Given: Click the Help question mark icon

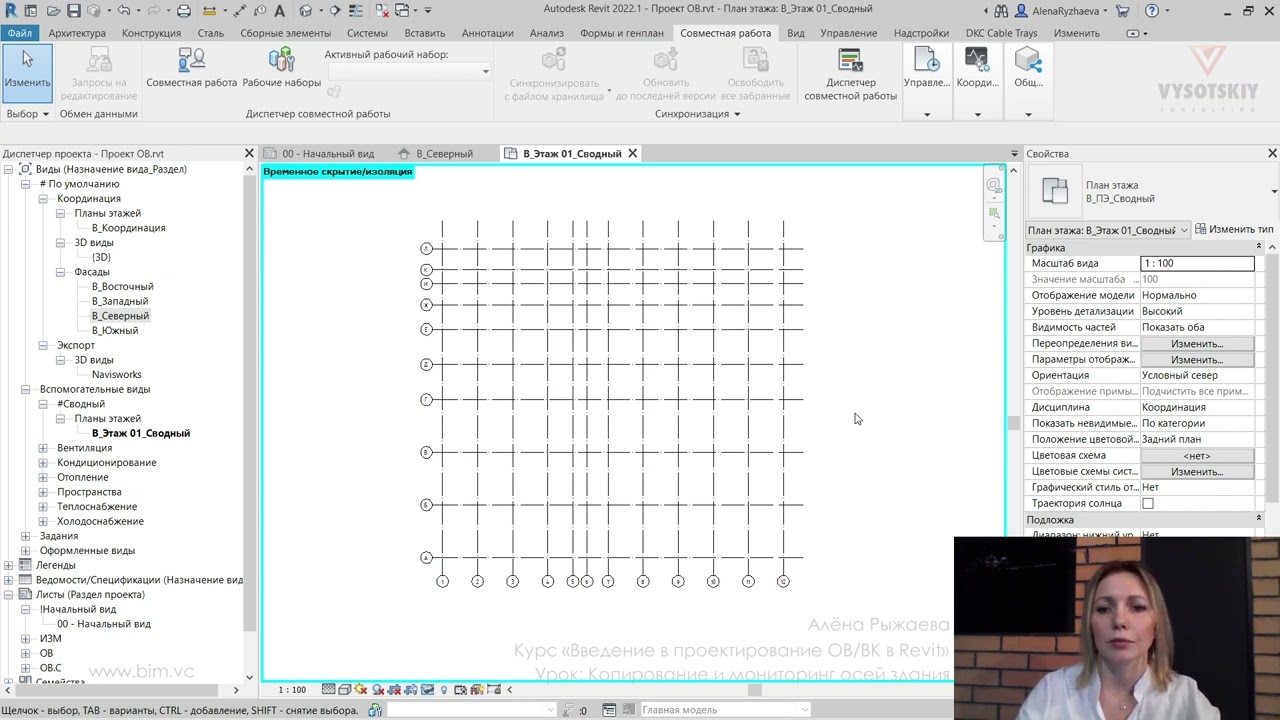Looking at the screenshot, I should 1151,11.
